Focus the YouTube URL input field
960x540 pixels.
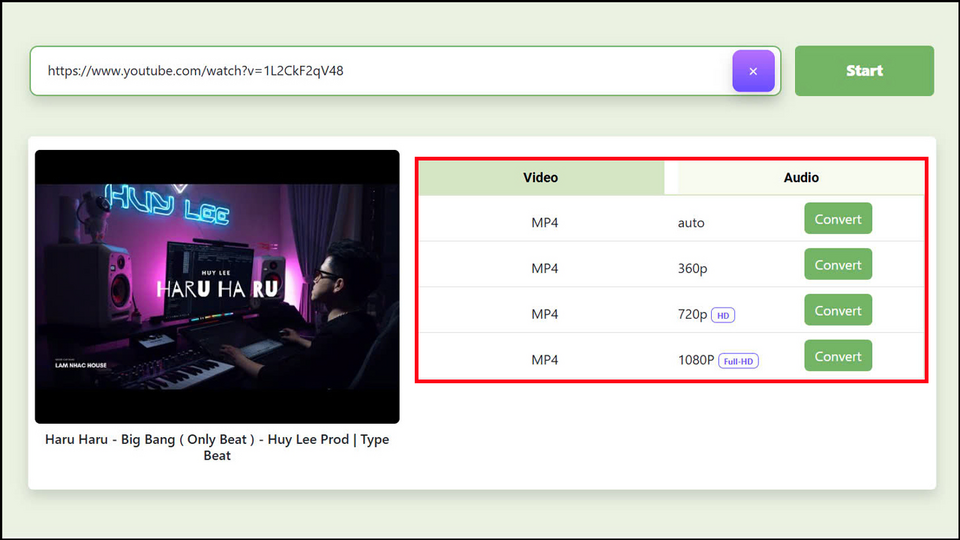[x=380, y=71]
